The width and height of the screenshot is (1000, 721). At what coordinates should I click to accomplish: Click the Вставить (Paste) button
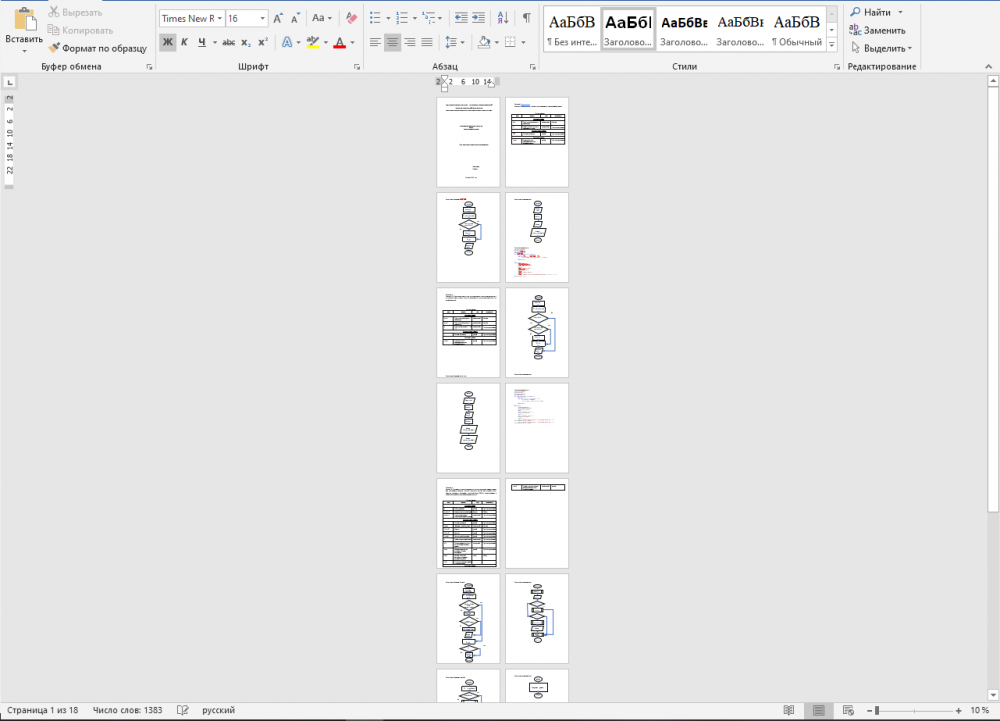pos(24,30)
